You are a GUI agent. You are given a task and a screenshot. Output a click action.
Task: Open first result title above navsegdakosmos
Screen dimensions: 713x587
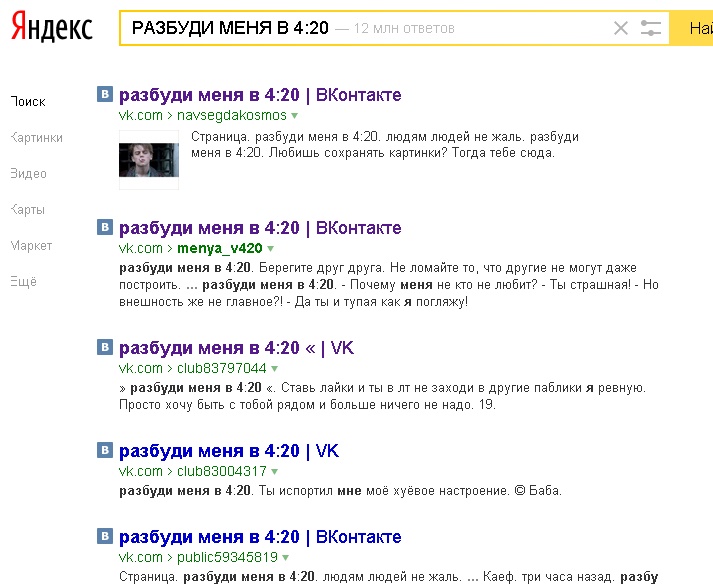point(260,95)
